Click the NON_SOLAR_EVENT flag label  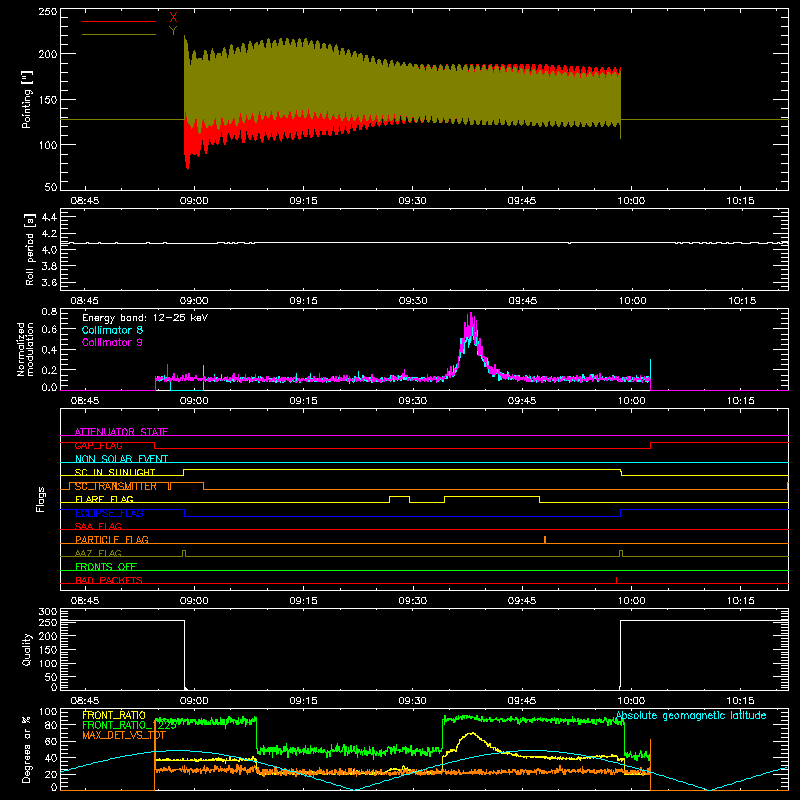(x=121, y=459)
